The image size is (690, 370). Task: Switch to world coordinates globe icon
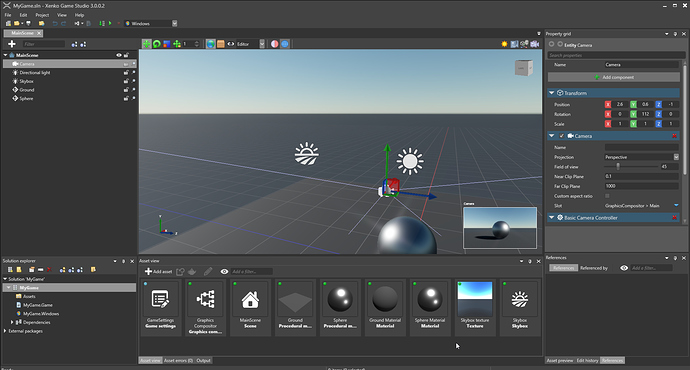pos(211,44)
